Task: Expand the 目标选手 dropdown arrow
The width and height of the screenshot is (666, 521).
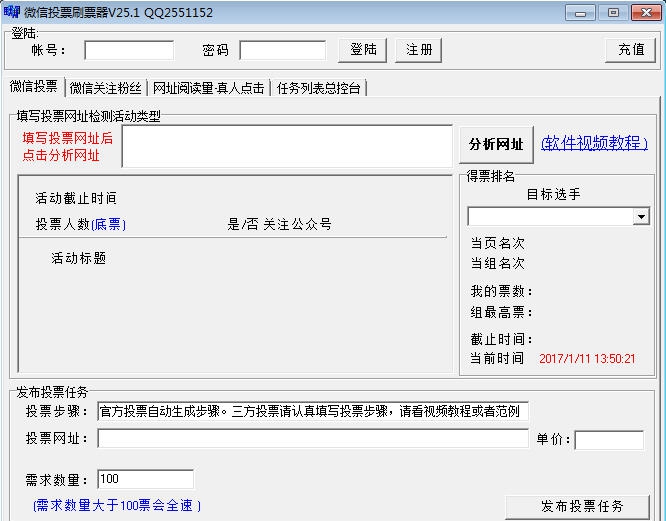Action: click(641, 217)
